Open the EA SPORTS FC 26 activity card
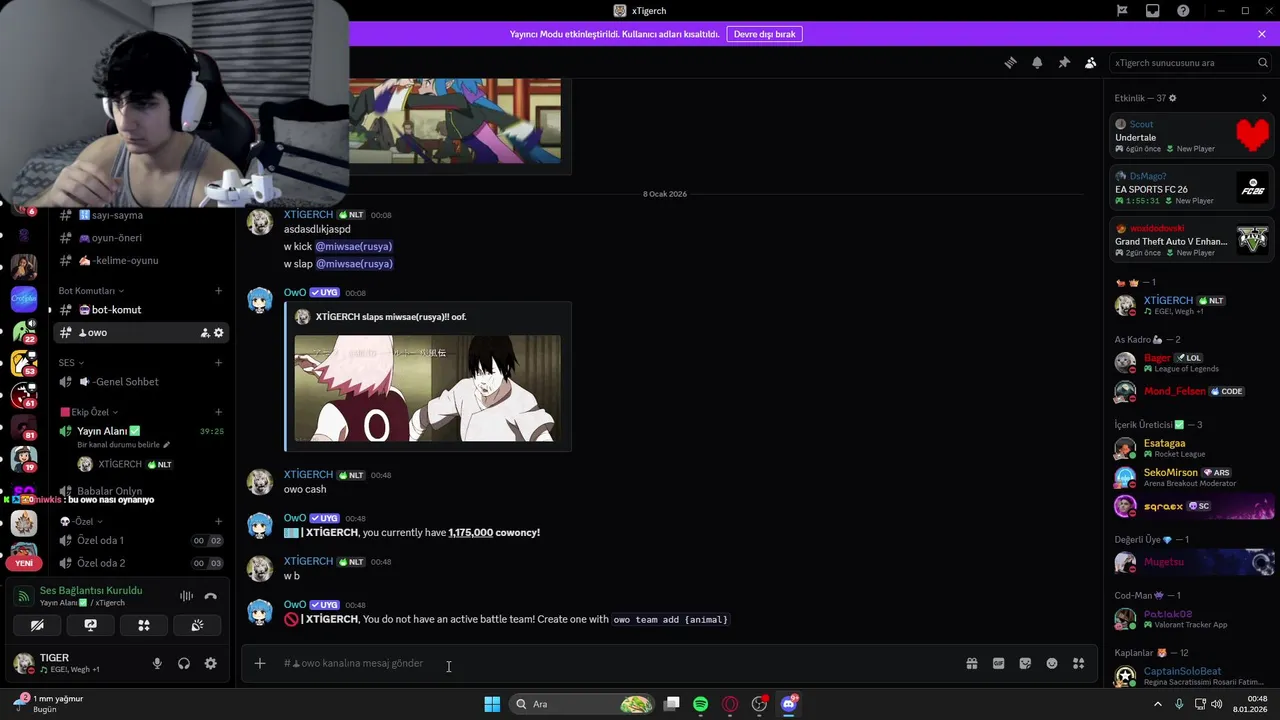This screenshot has height=720, width=1280. (x=1192, y=188)
